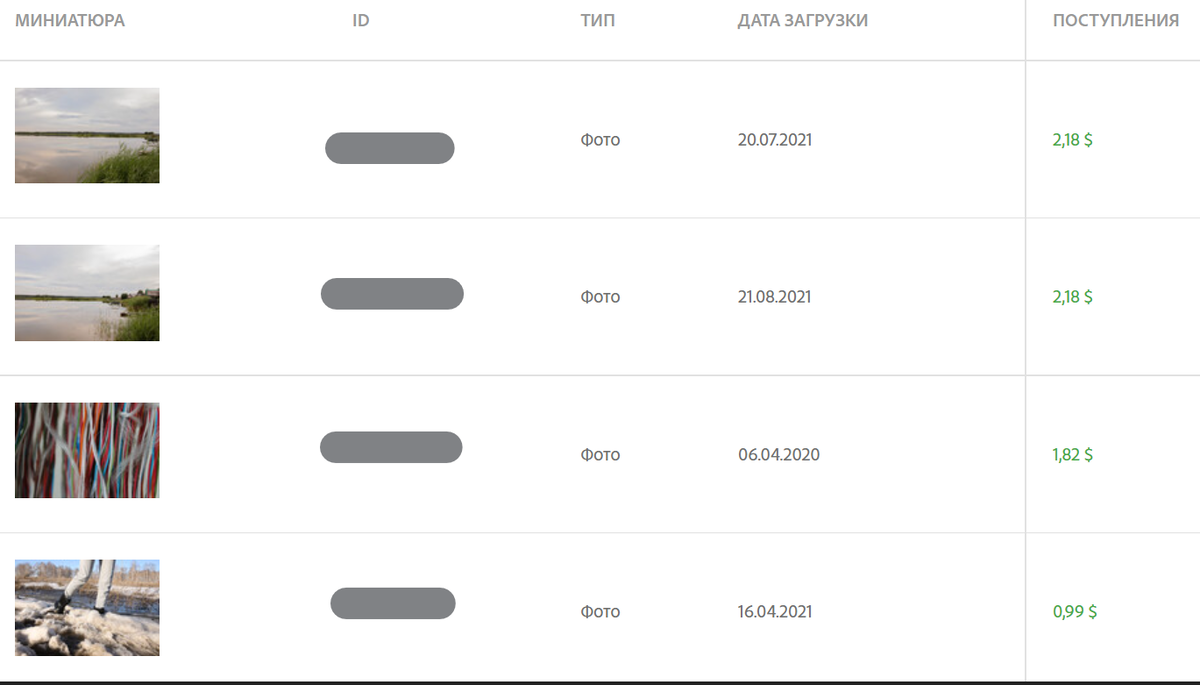The width and height of the screenshot is (1200, 685).
Task: Click the hidden ID for the 06.04.2020 photo
Action: 391,447
